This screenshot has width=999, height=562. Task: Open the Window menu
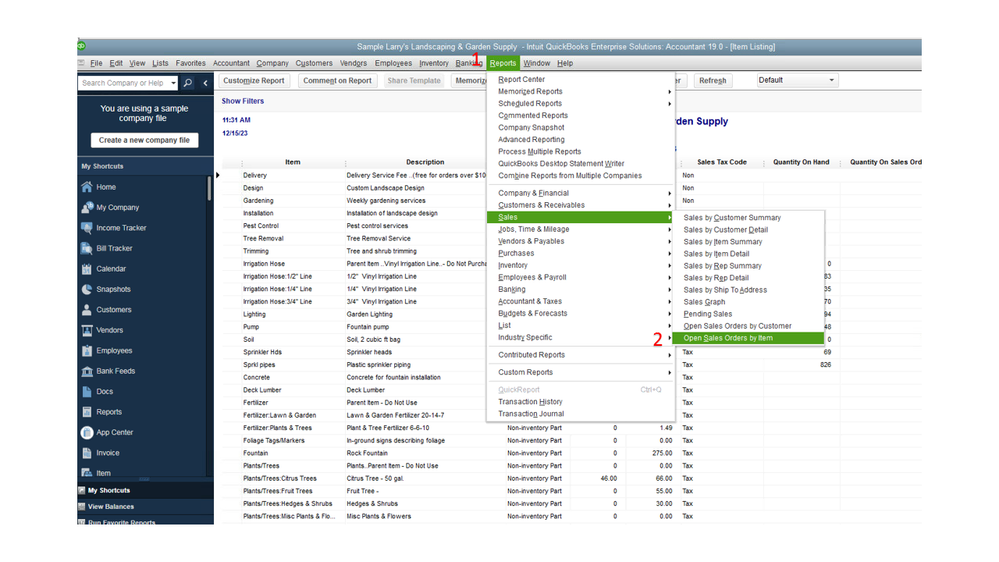(x=536, y=63)
